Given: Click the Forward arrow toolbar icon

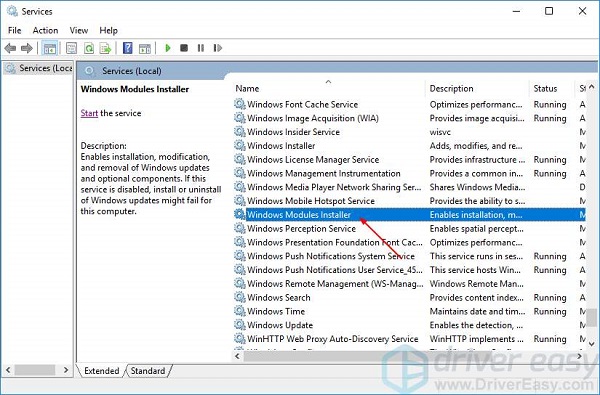Looking at the screenshot, I should coord(27,48).
